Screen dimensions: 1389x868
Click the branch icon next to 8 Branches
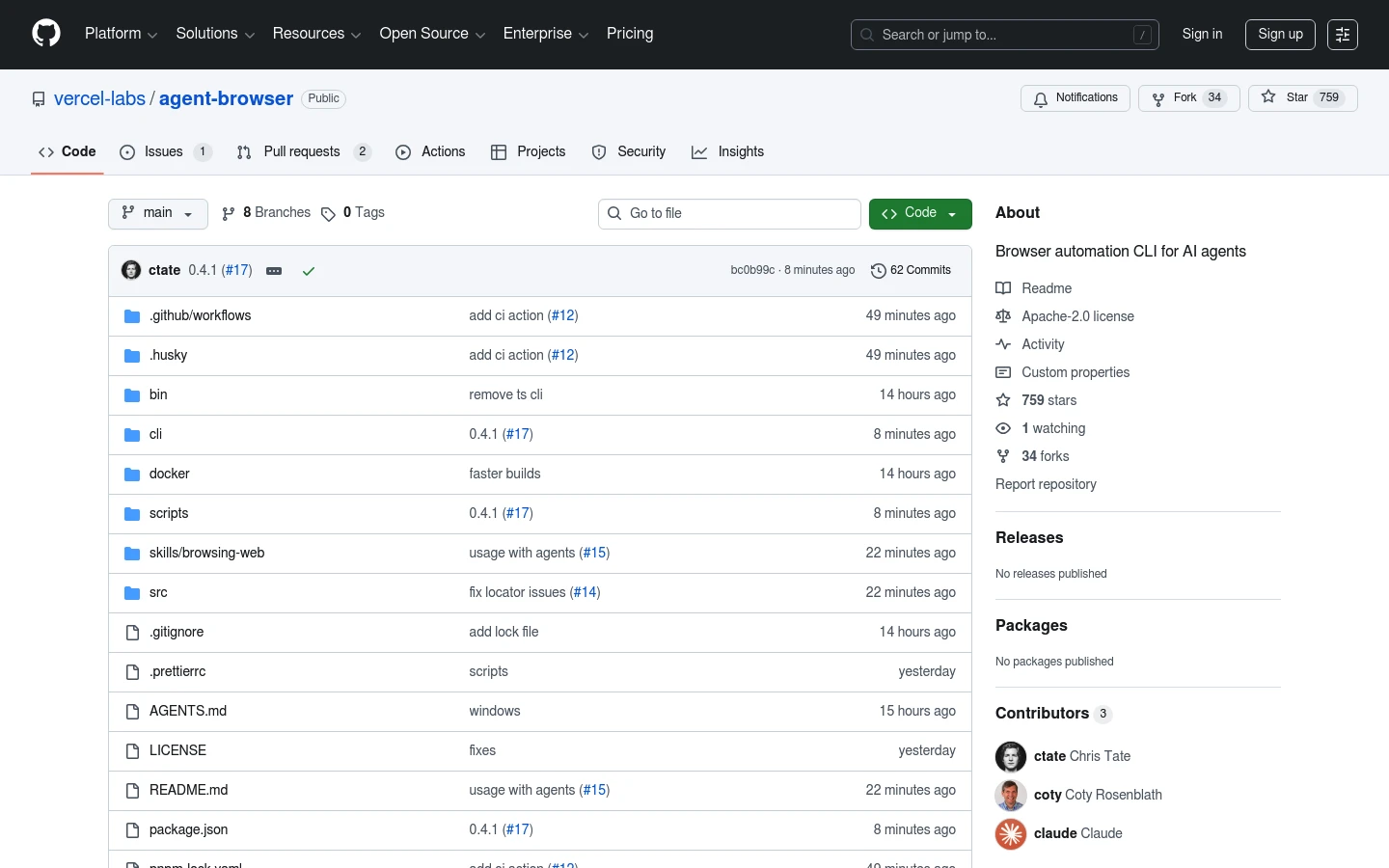(x=228, y=213)
